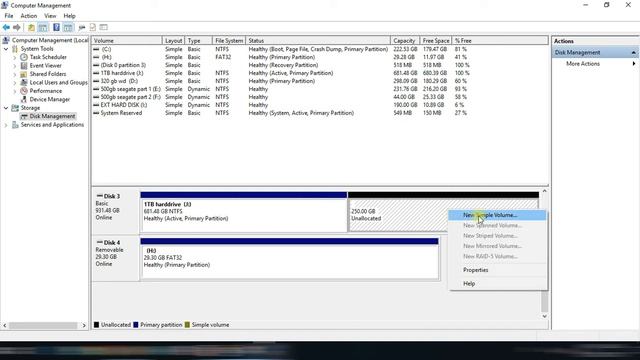The width and height of the screenshot is (640, 360).
Task: Click the Performance icon in the tree
Action: [24, 91]
